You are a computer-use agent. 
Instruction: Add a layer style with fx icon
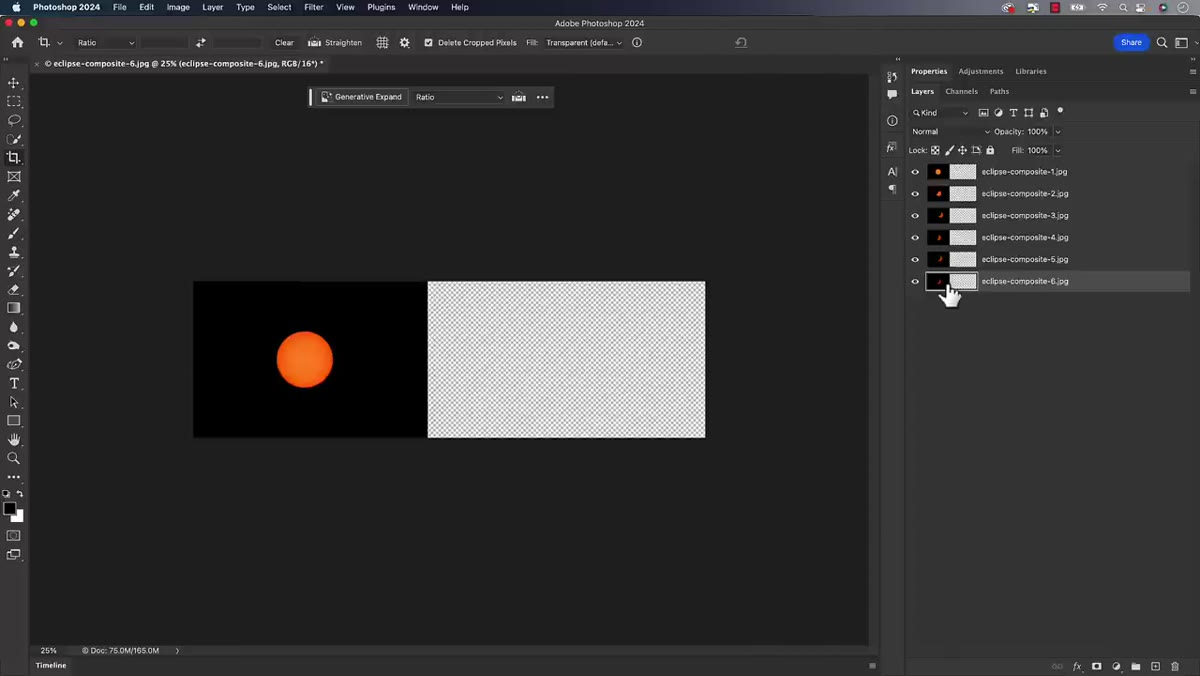pos(1077,666)
